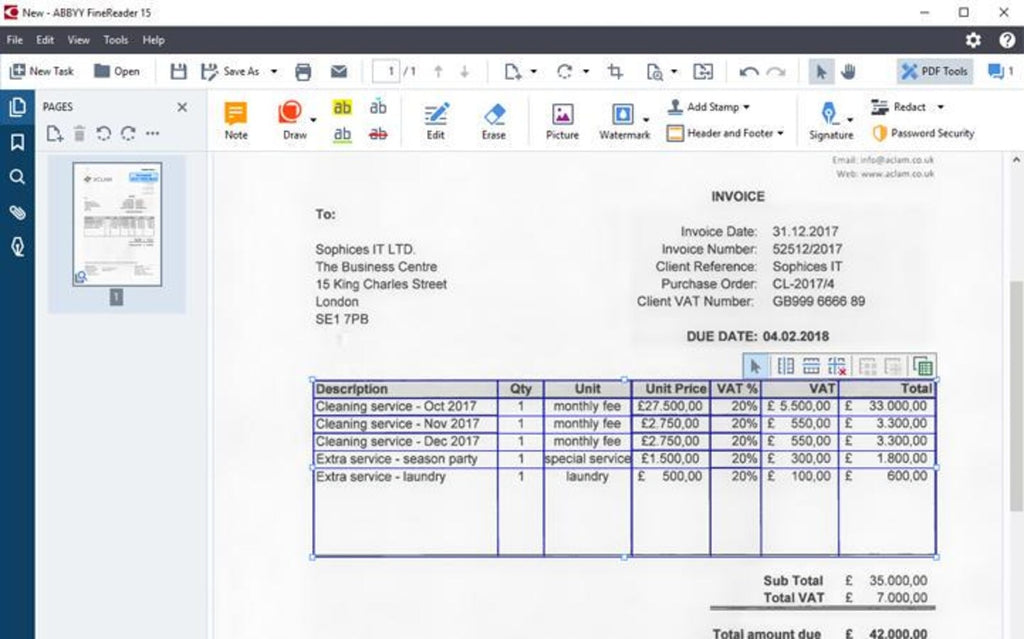1024x639 pixels.
Task: Open the Search panel in sidebar
Action: pyautogui.click(x=18, y=177)
